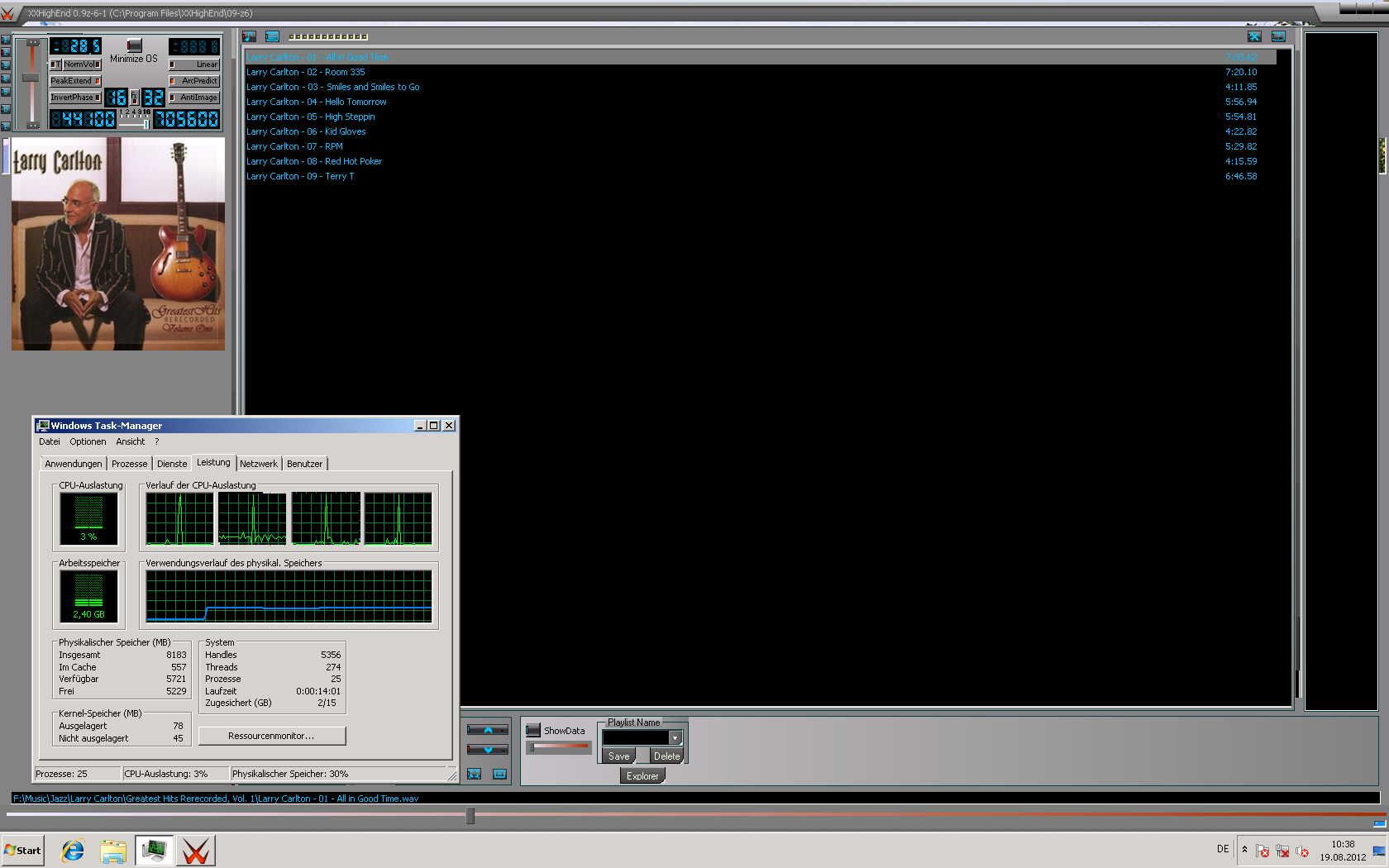
Task: Enable the Linear filter option
Action: (x=193, y=64)
